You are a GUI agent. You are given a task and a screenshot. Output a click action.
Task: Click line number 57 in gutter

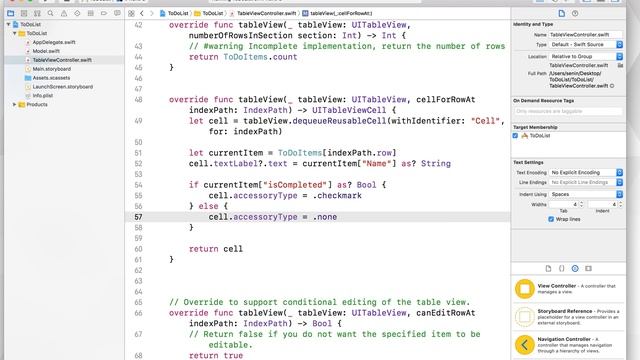[138, 217]
